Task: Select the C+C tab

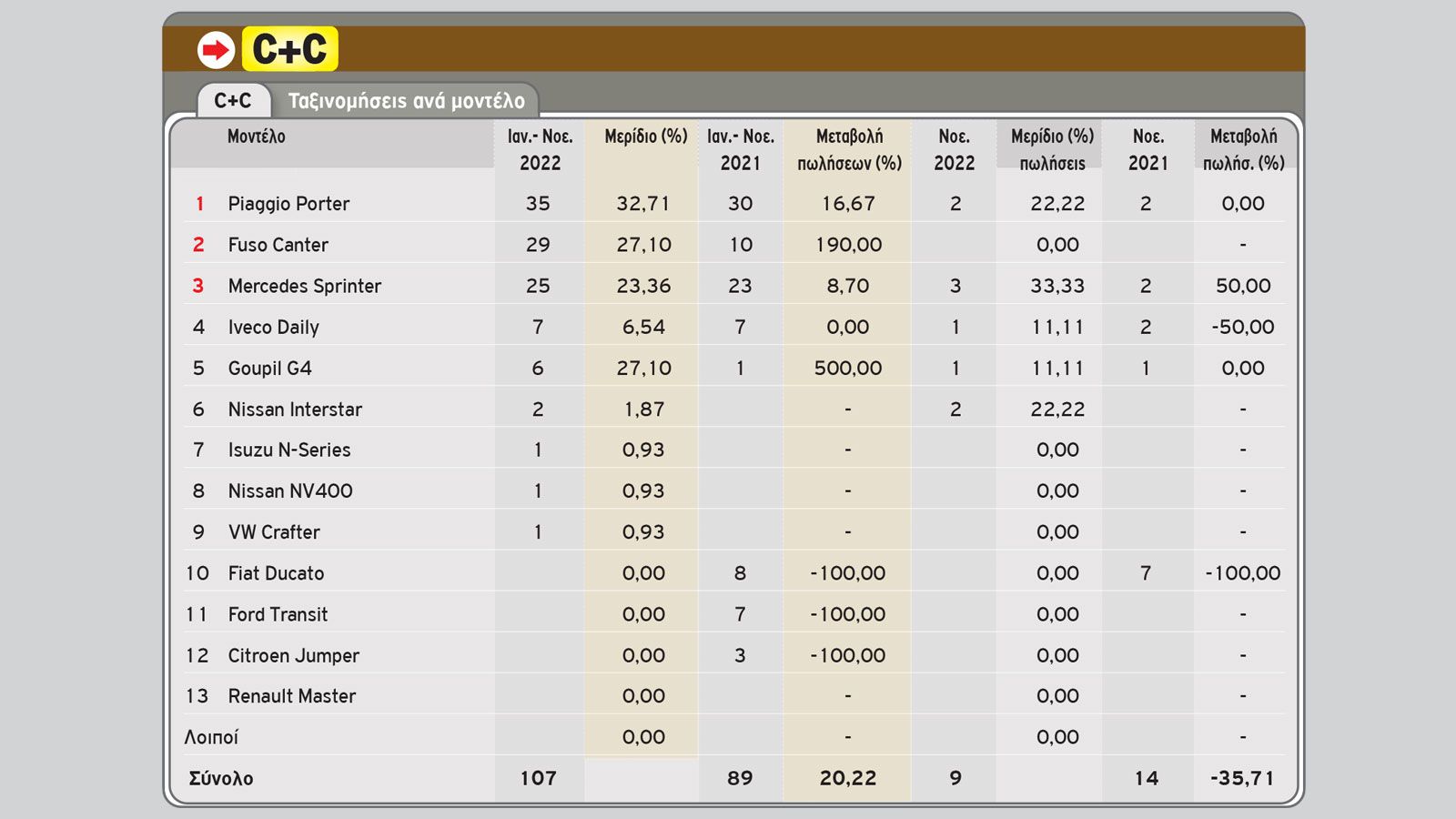Action: tap(233, 100)
